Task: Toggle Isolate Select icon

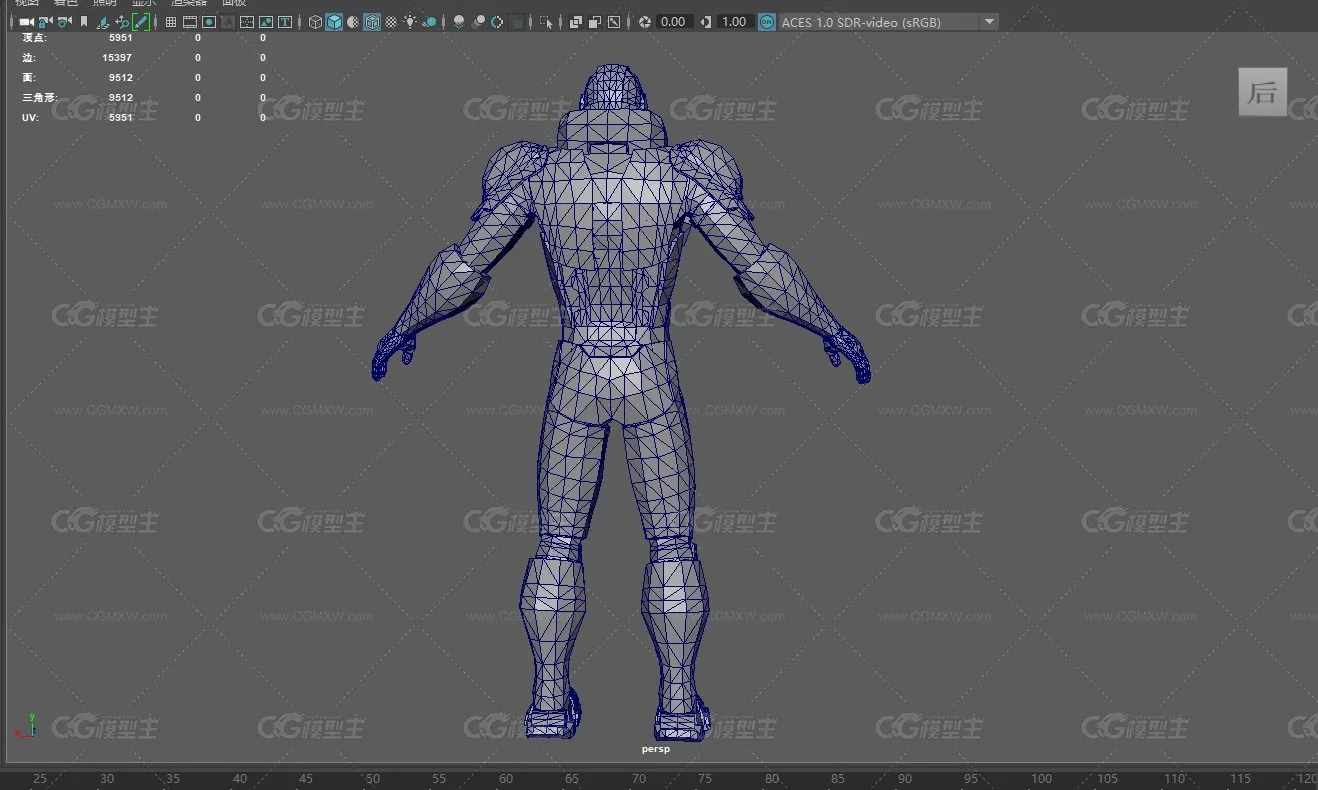Action: (x=546, y=22)
